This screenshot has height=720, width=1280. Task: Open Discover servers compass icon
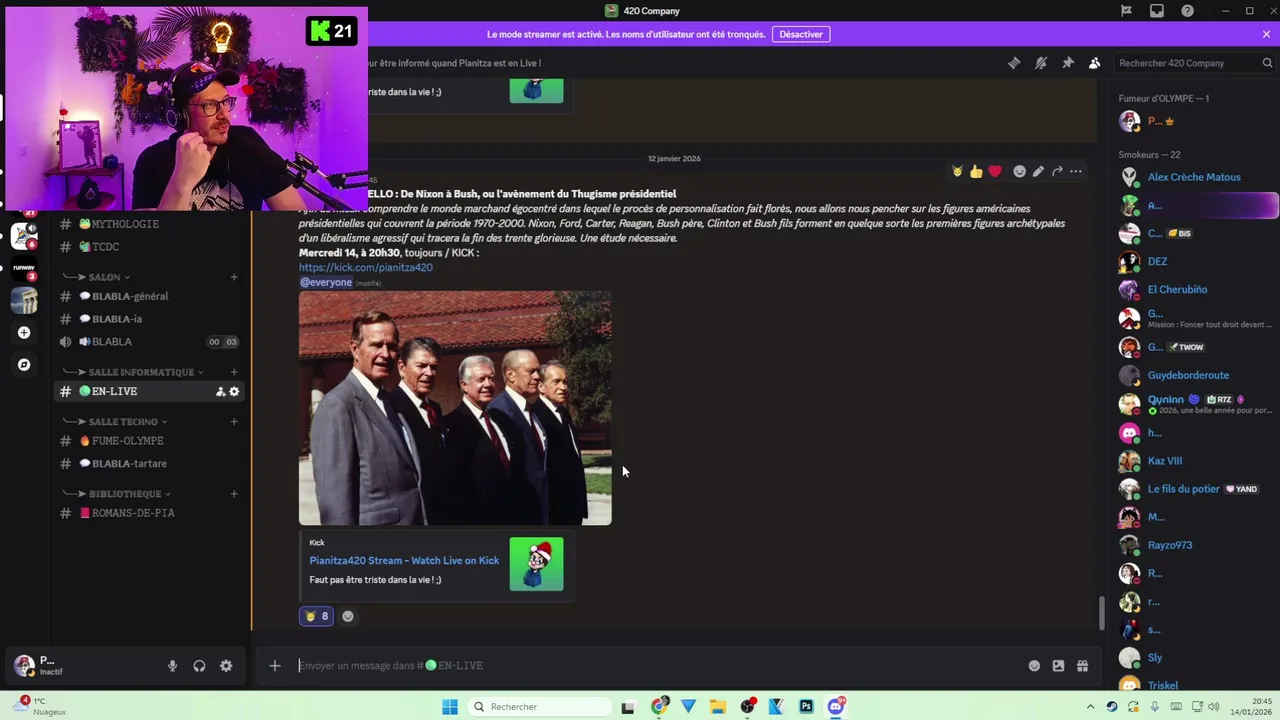(24, 365)
